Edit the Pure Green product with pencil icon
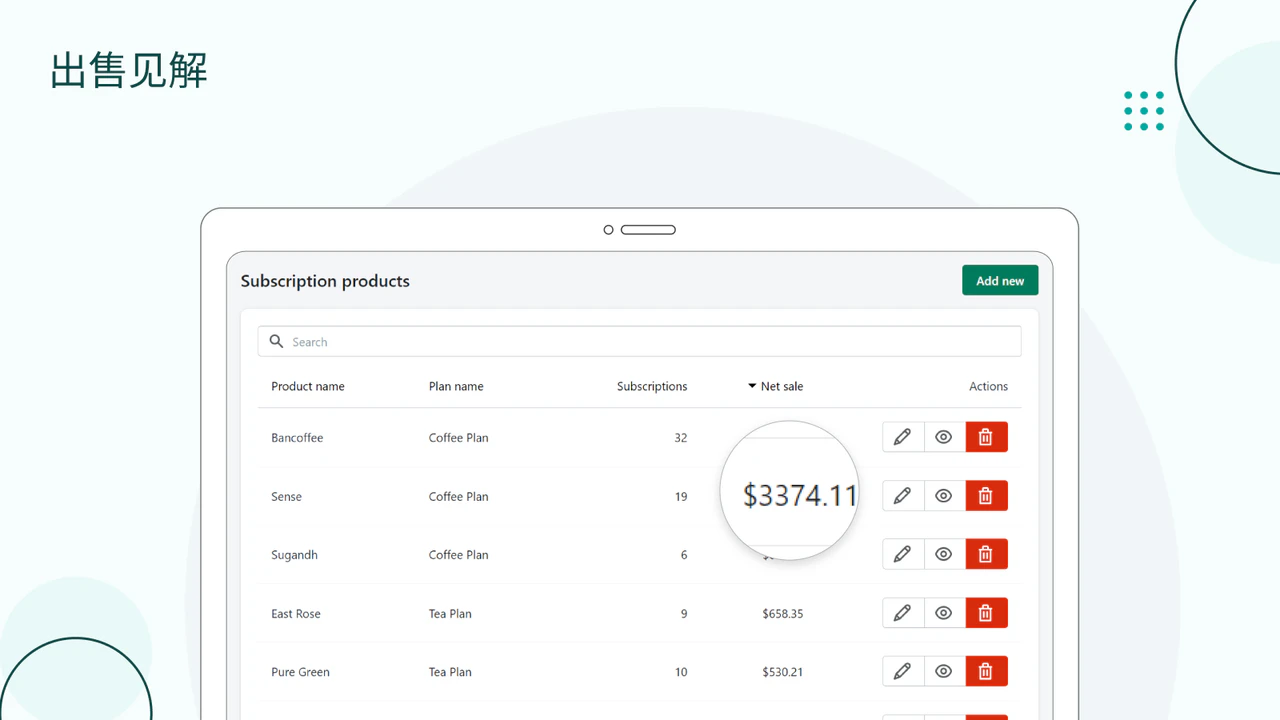The width and height of the screenshot is (1280, 720). [x=903, y=671]
